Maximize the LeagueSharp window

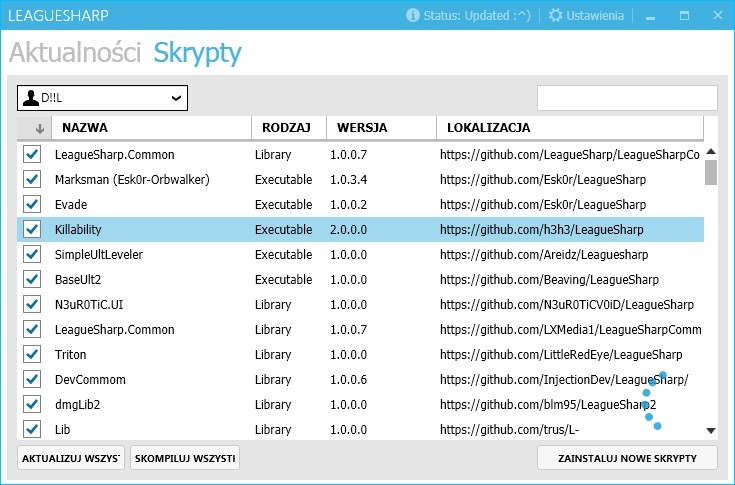coord(684,15)
